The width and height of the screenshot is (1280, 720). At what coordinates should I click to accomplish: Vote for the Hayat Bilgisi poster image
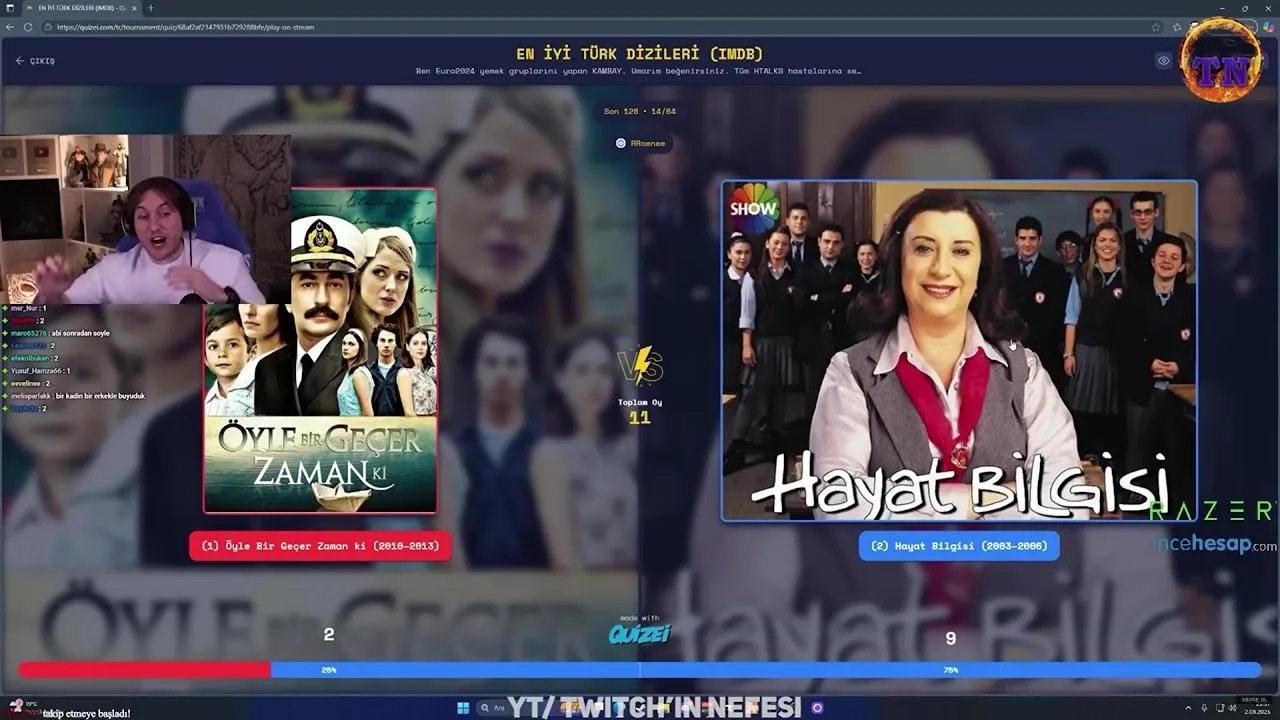959,350
